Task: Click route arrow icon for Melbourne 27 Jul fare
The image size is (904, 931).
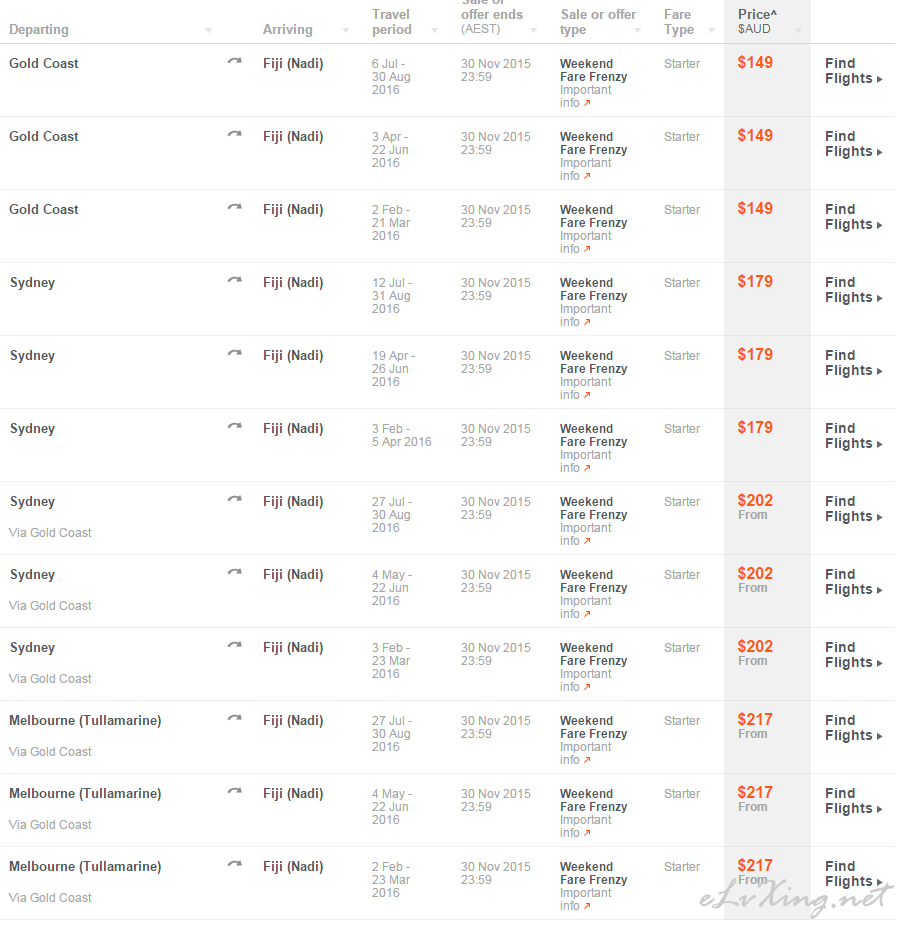Action: click(235, 718)
